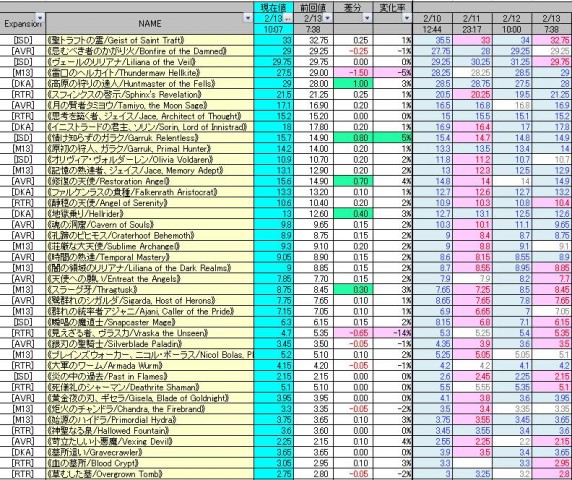Select the Geist of Saint Traft name cell
Screen dimensions: 572x480
150,40
